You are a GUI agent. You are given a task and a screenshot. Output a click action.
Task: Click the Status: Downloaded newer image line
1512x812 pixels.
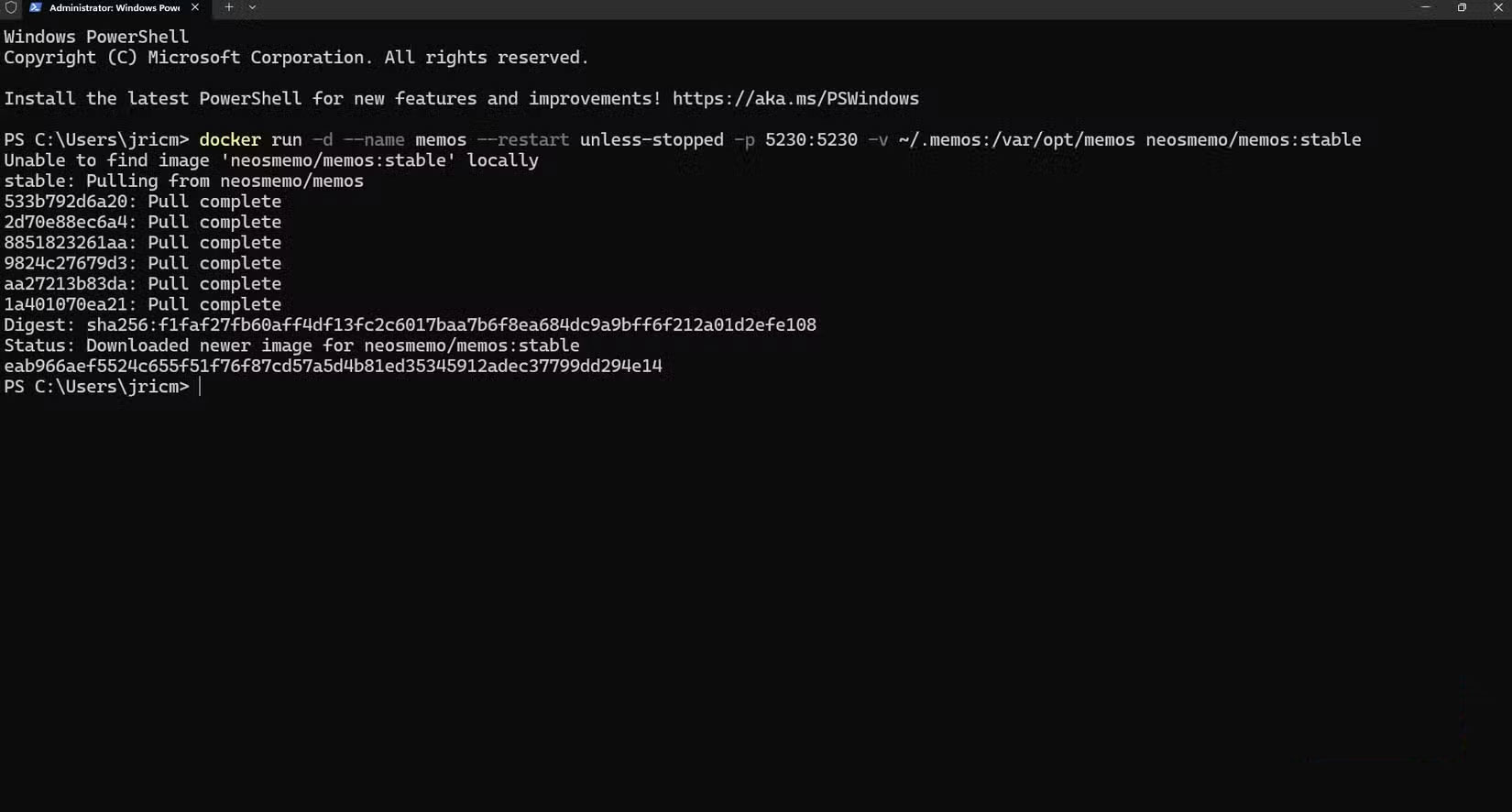pos(291,346)
